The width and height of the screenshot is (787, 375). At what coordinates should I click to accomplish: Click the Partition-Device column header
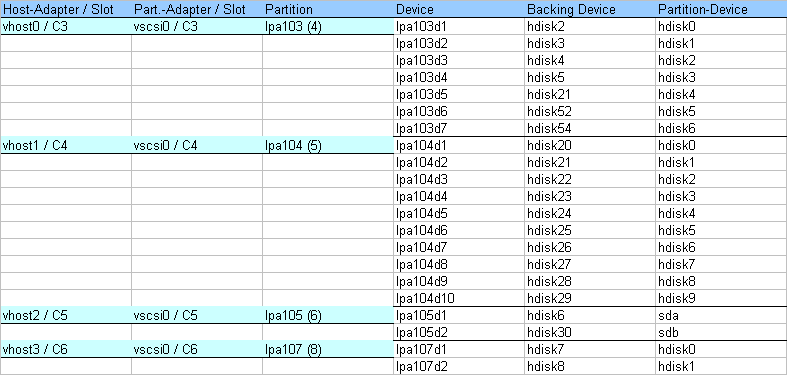point(721,9)
